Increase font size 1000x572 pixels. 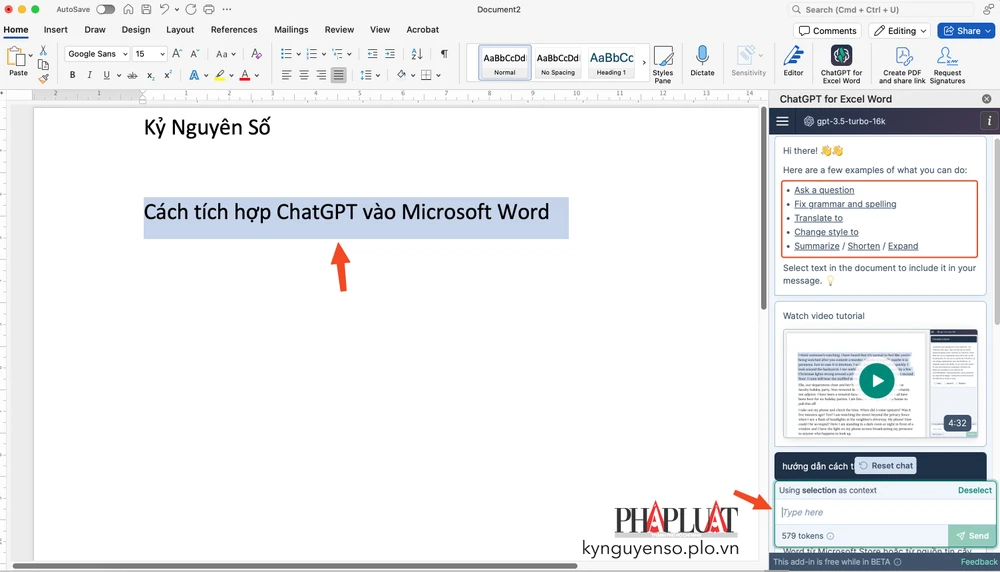coord(177,54)
